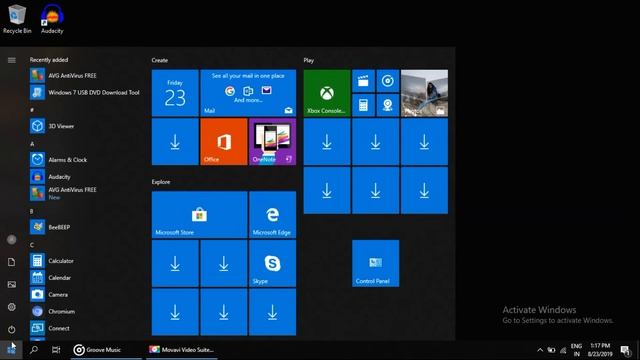Open AVG AntiVirus FREE under Recently added
This screenshot has height=360, width=640.
coord(84,76)
